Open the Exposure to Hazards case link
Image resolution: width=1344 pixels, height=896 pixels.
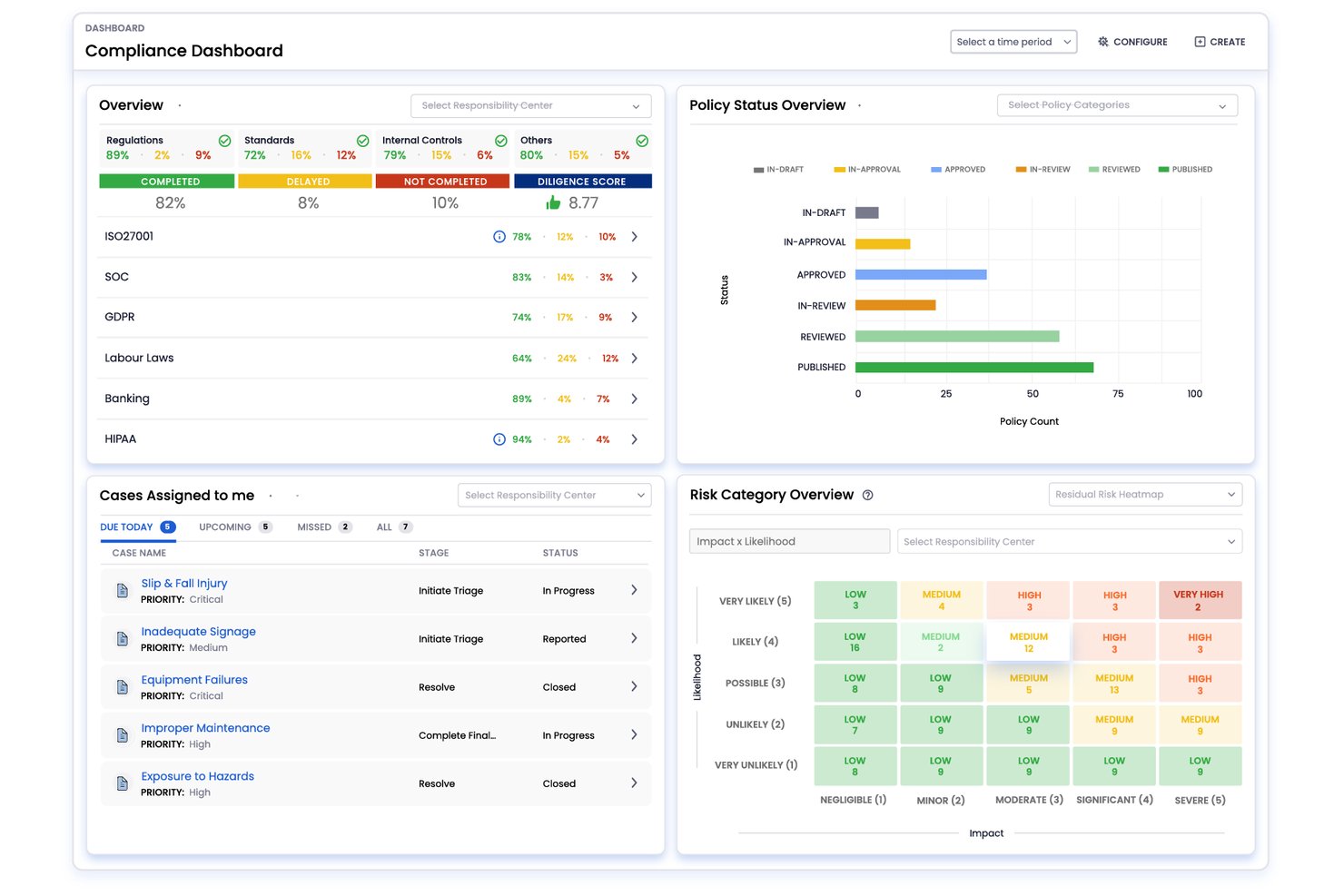point(197,776)
